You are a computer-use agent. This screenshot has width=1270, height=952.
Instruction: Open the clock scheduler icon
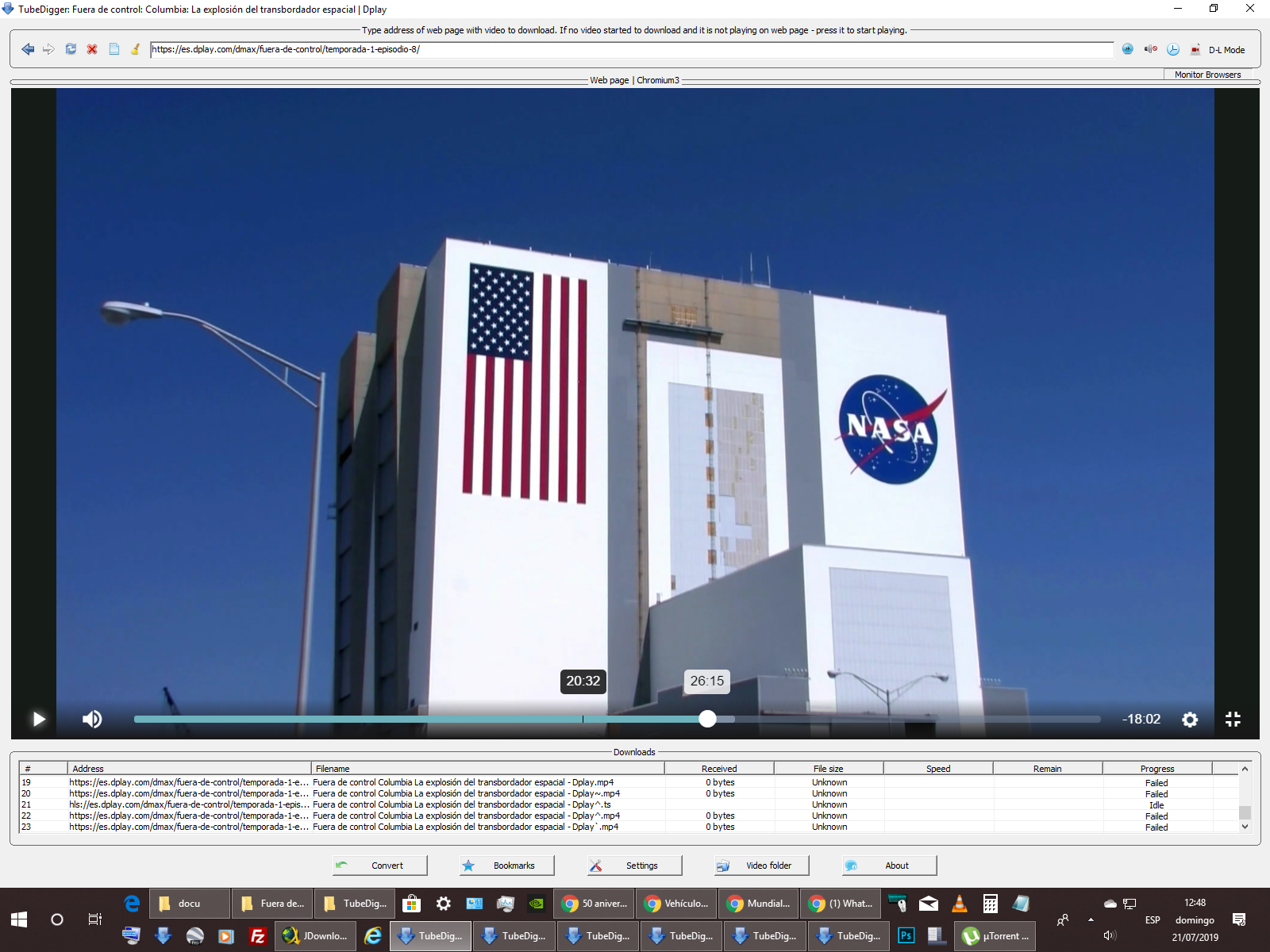(x=1173, y=49)
